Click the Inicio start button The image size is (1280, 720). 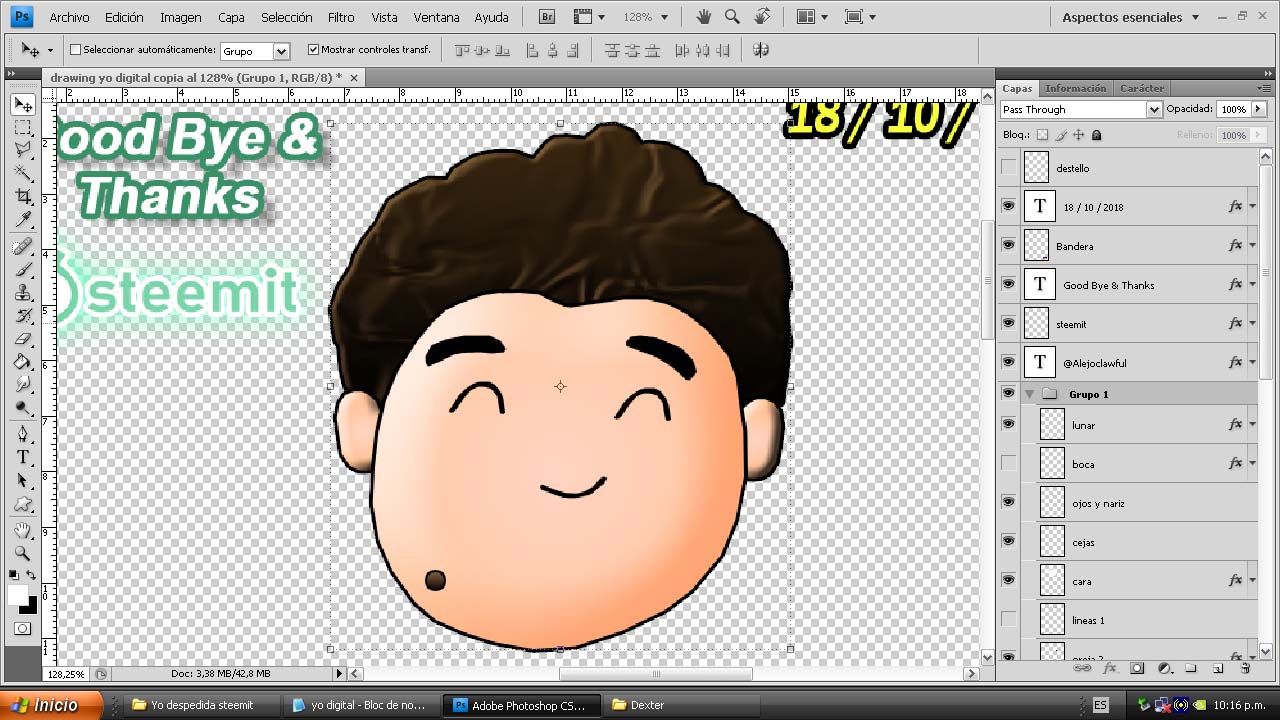coord(50,705)
